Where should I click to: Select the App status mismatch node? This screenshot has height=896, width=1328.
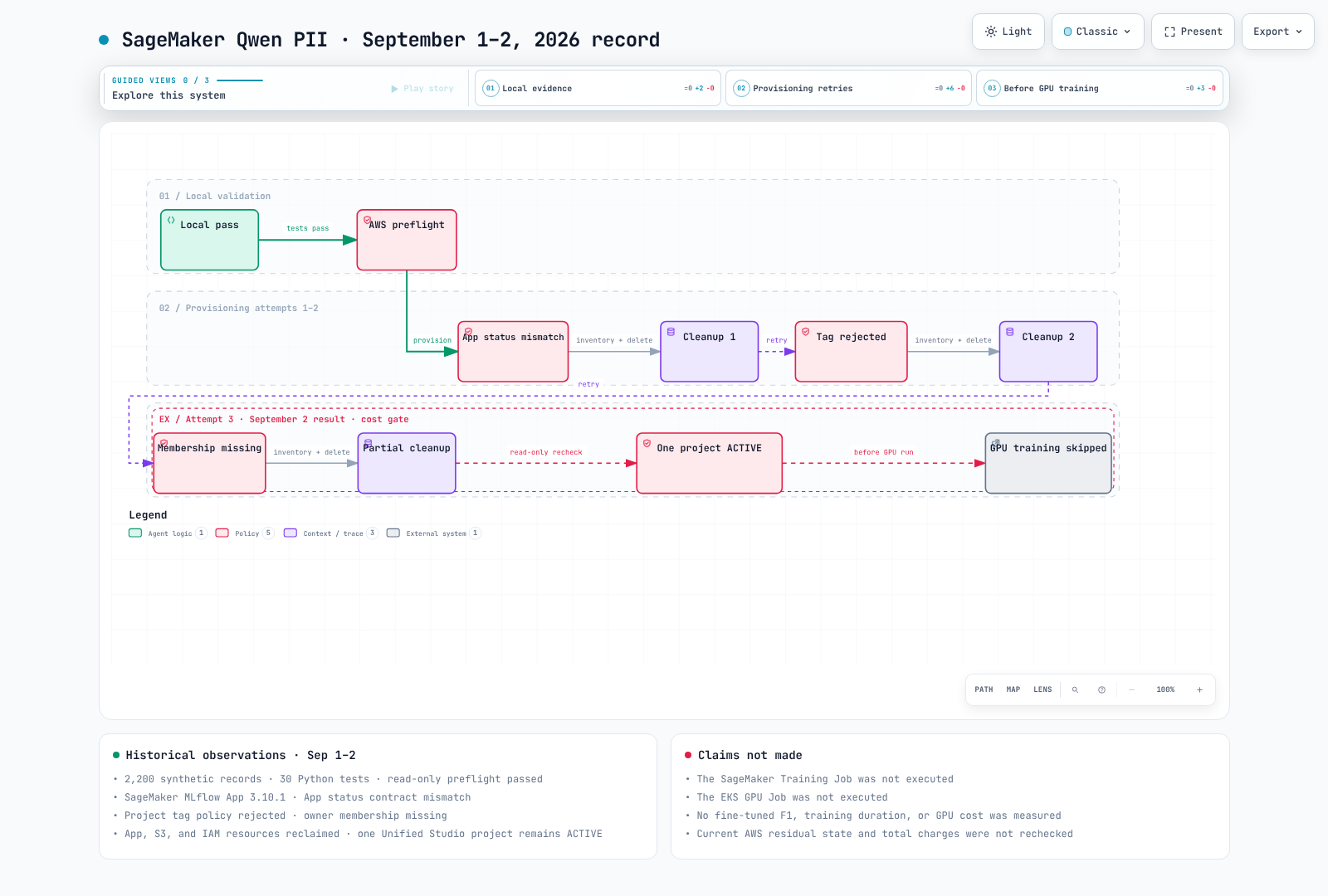pos(513,352)
